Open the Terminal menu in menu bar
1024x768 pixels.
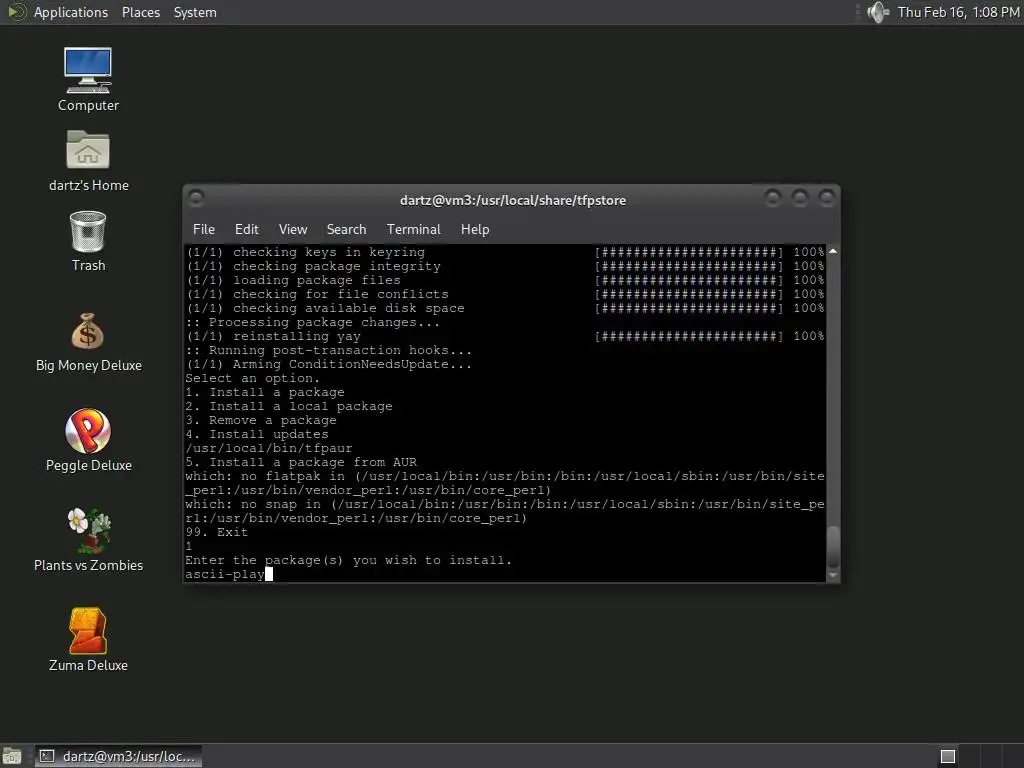(x=413, y=229)
